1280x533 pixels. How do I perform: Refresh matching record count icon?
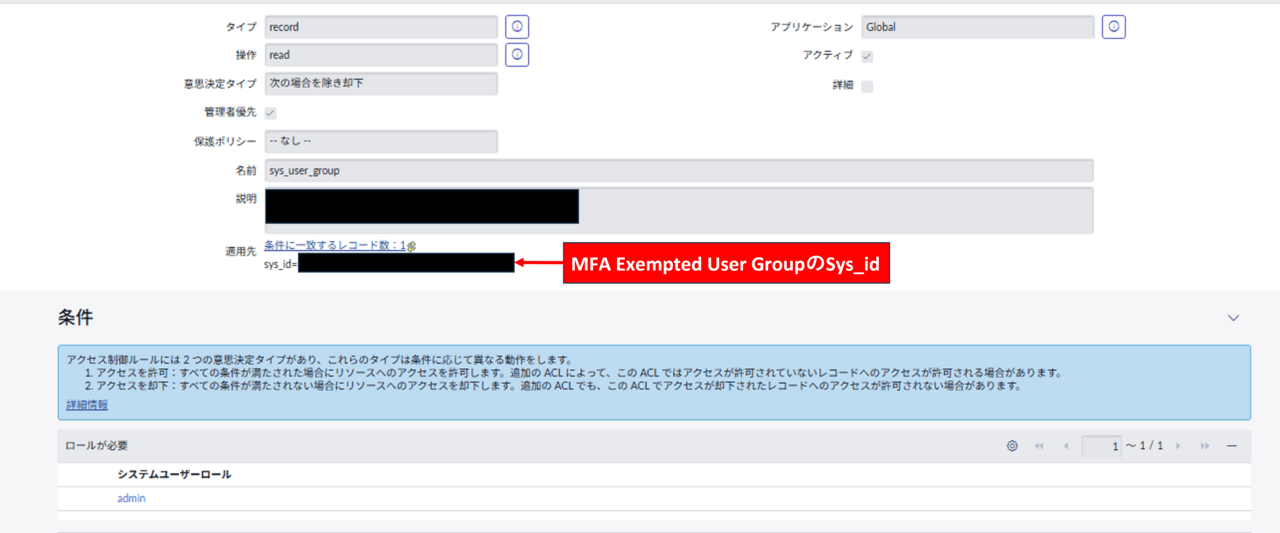point(412,245)
